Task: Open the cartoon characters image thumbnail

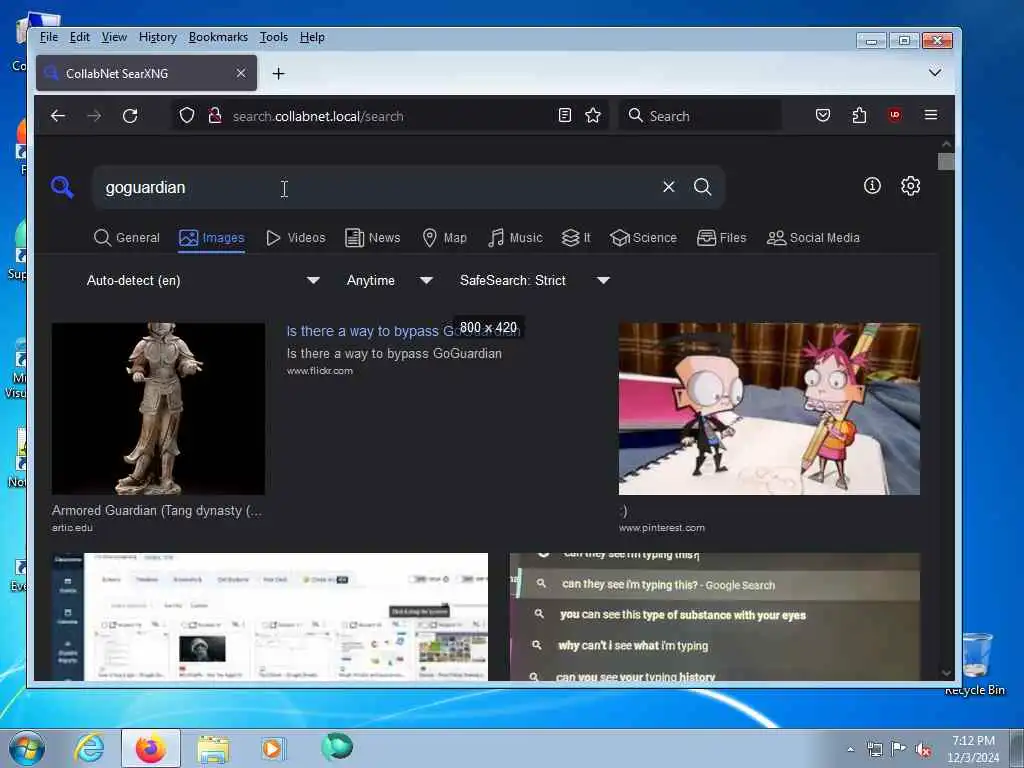Action: (x=769, y=408)
